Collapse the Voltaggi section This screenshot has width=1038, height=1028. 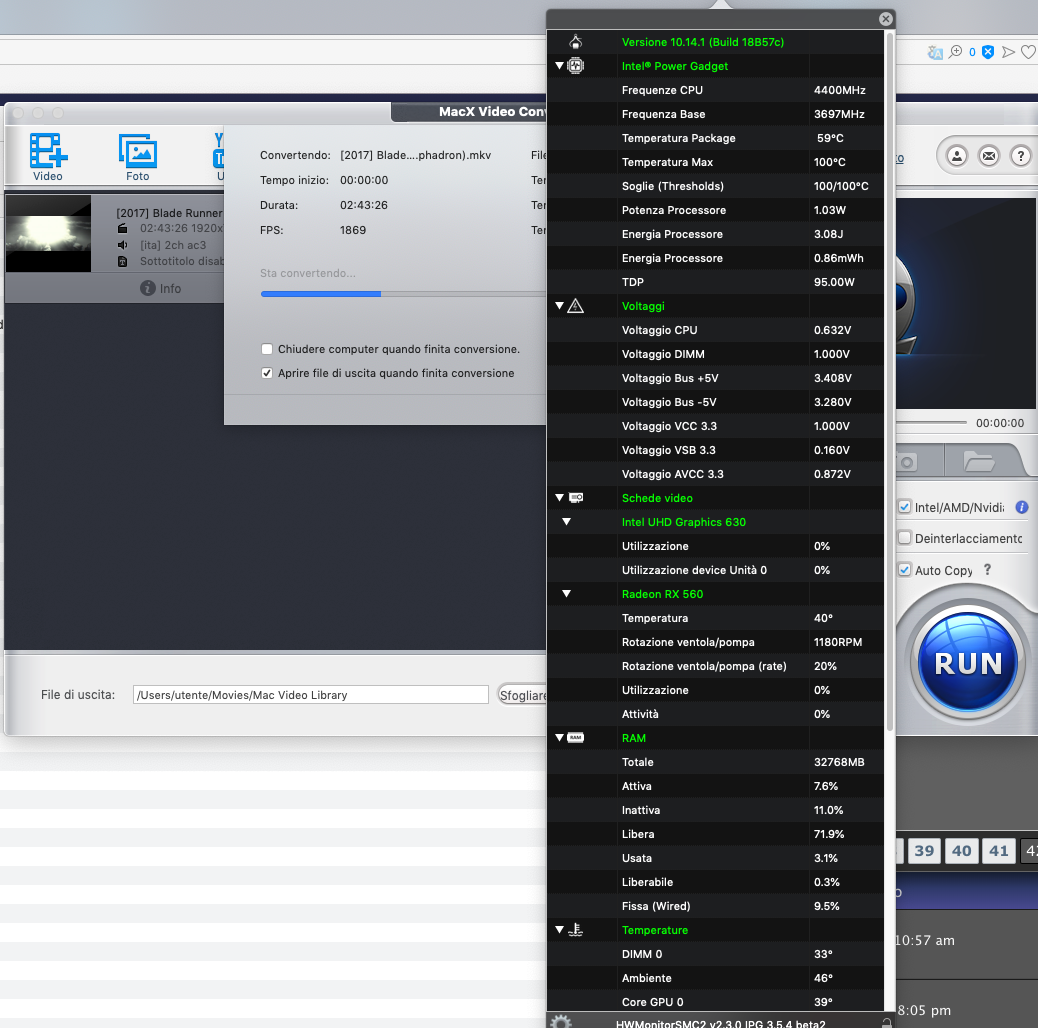pyautogui.click(x=559, y=306)
